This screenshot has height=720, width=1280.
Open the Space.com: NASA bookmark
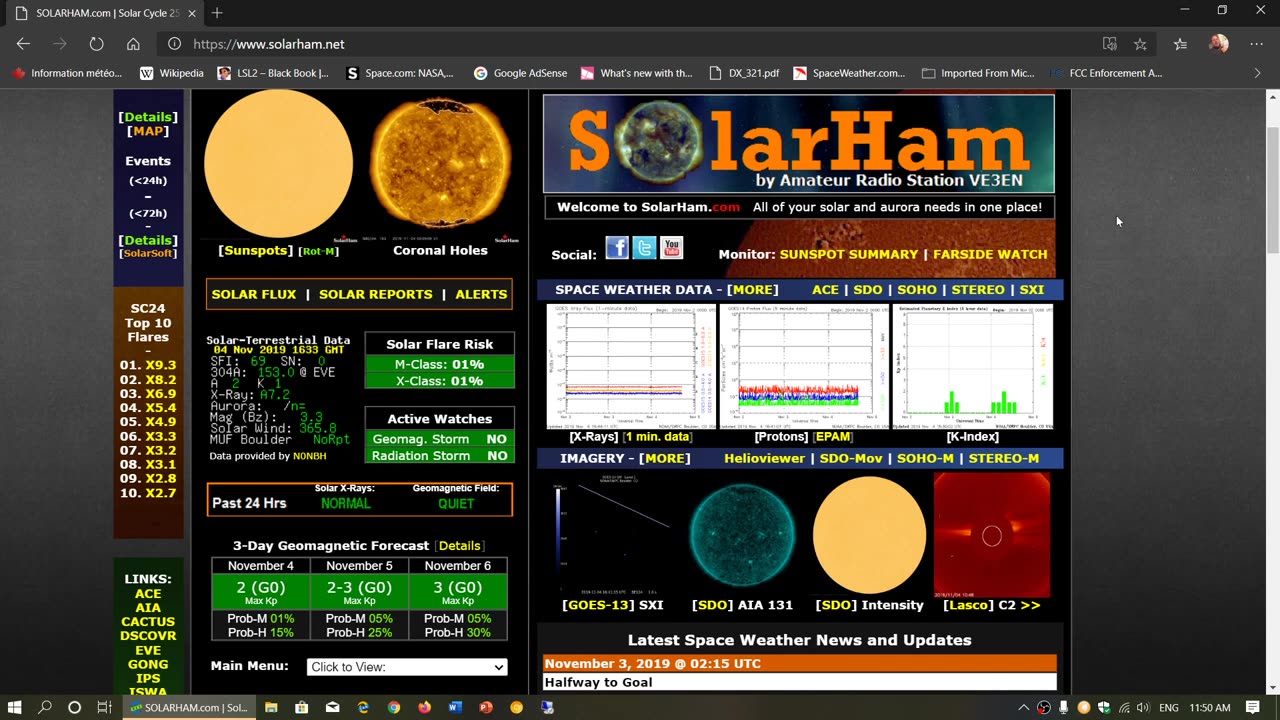tap(399, 73)
